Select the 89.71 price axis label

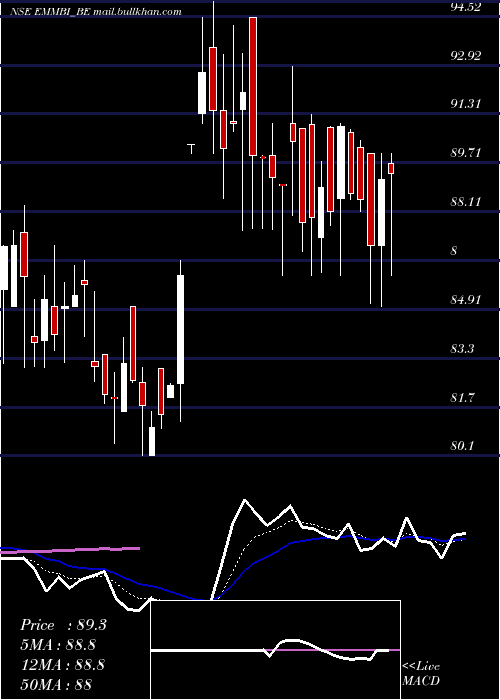466,153
